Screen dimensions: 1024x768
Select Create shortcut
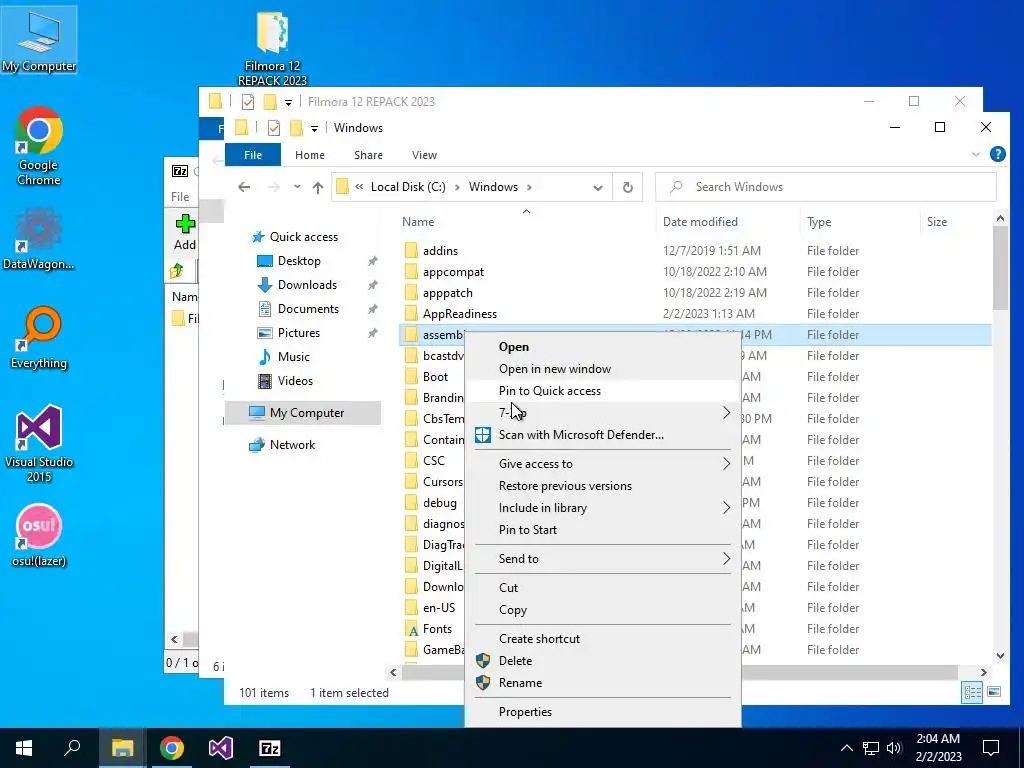click(x=539, y=639)
